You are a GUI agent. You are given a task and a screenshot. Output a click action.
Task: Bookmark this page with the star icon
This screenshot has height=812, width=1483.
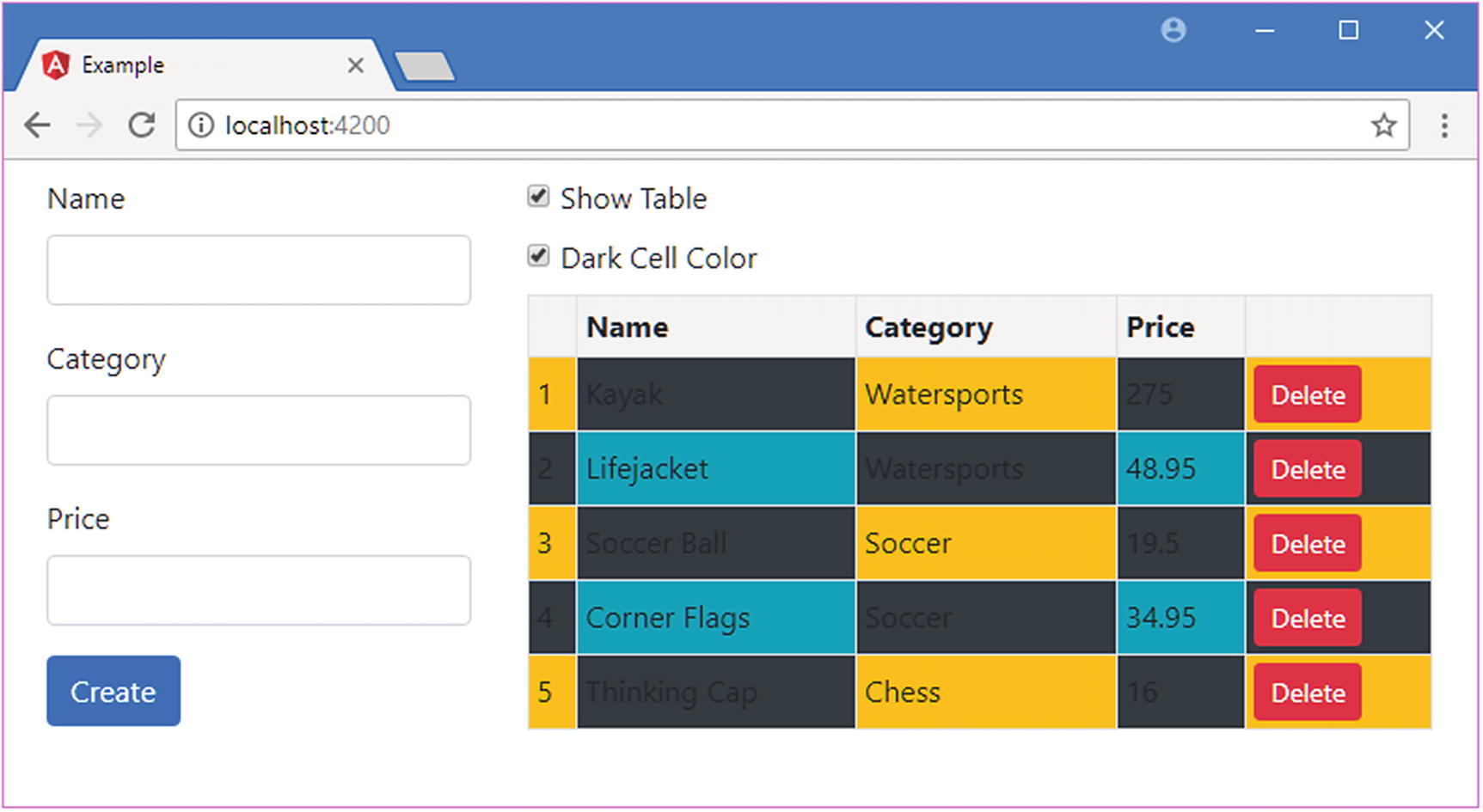click(1383, 125)
